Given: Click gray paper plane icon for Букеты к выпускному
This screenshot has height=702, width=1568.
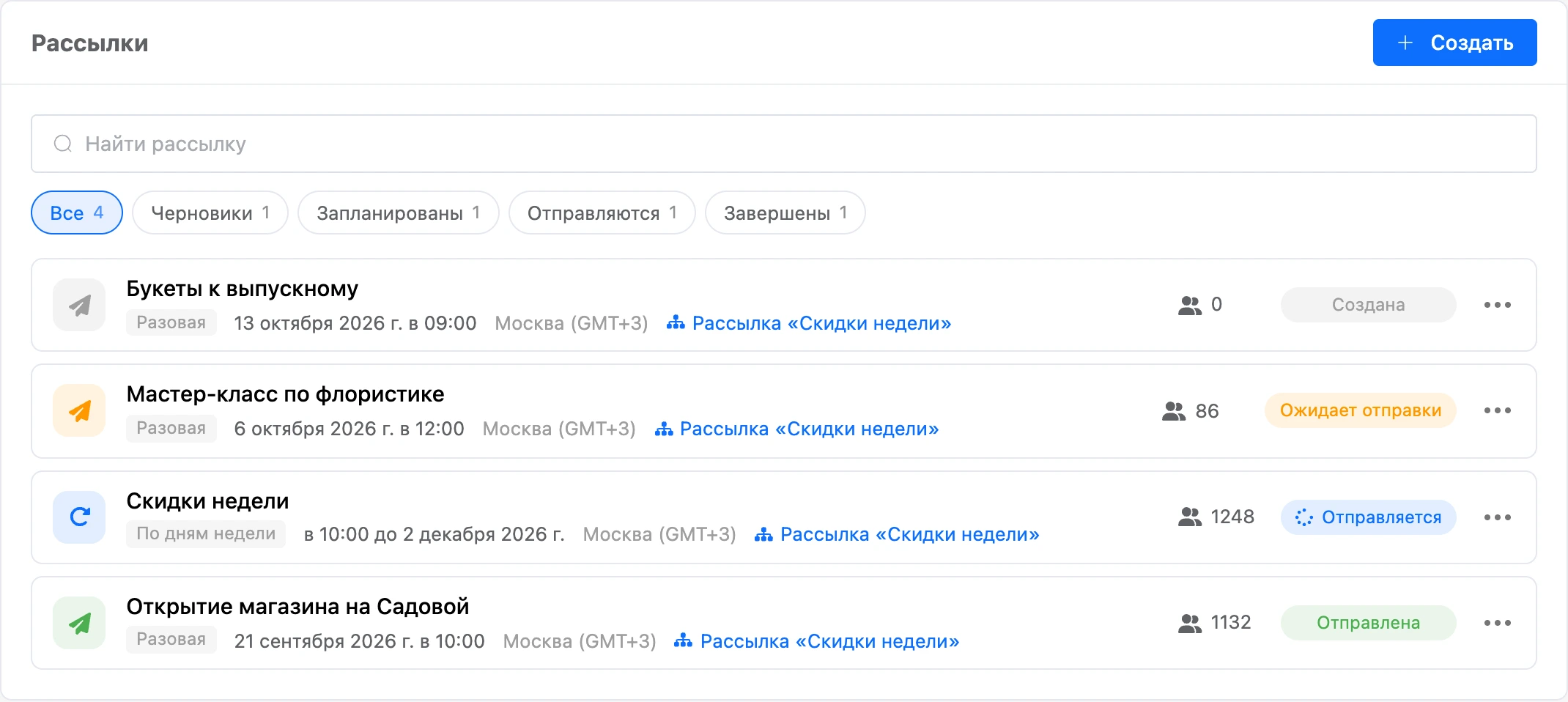Looking at the screenshot, I should coord(79,305).
